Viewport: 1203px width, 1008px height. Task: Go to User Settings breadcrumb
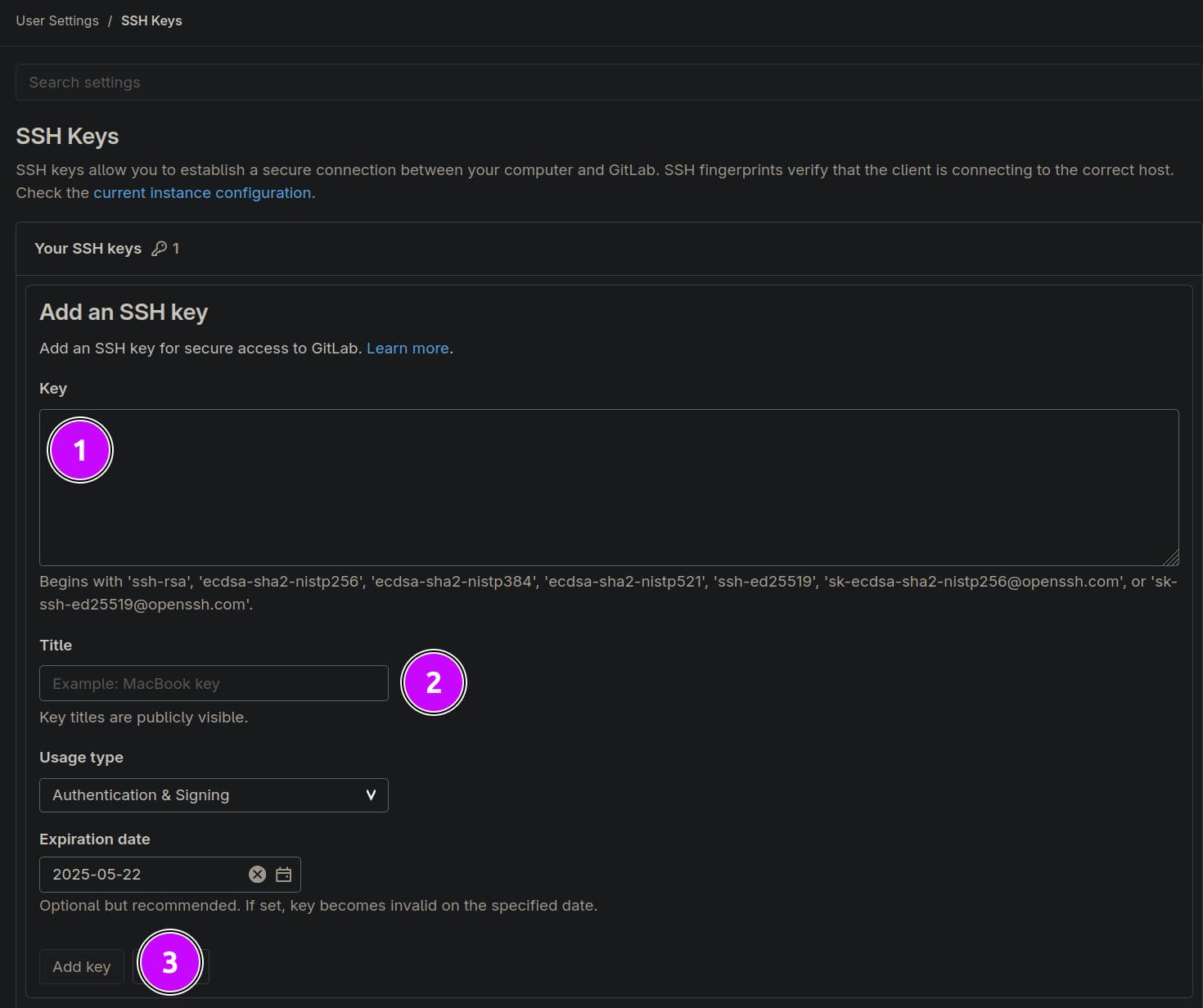click(x=57, y=20)
